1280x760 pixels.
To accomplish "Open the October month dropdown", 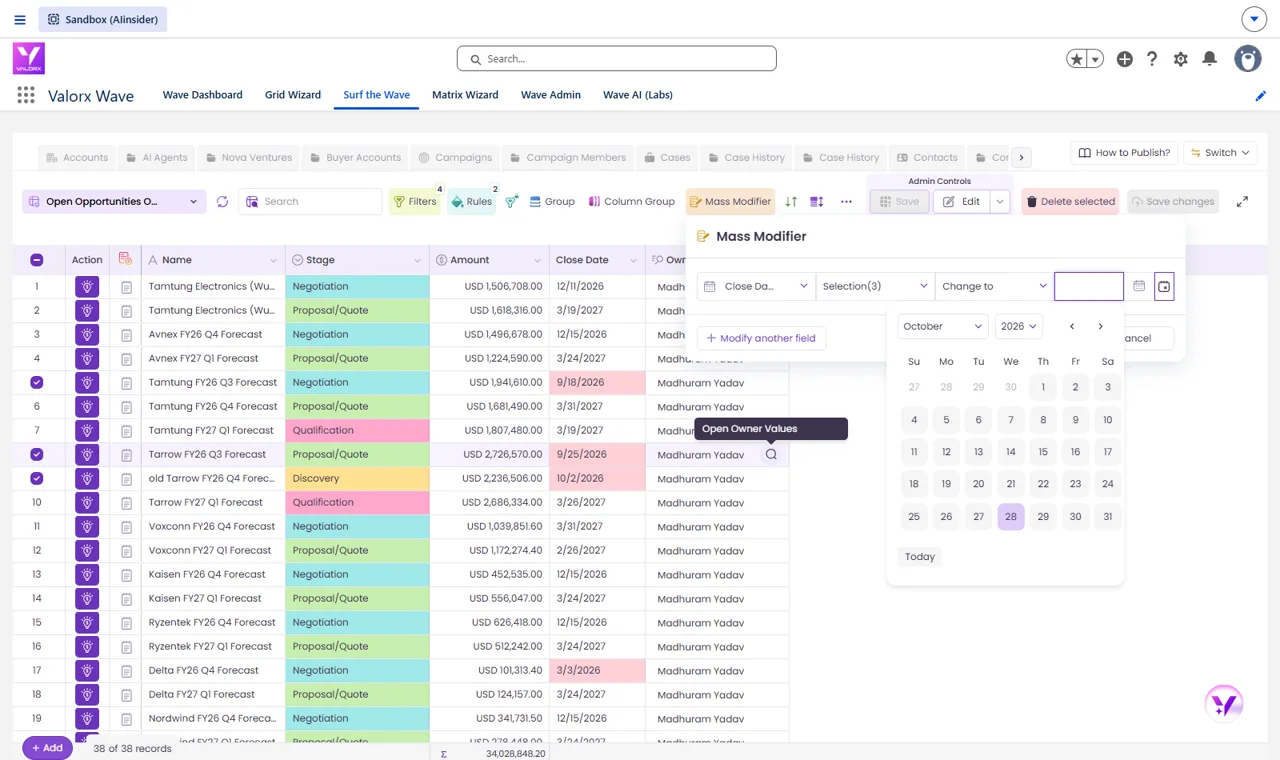I will 943,326.
